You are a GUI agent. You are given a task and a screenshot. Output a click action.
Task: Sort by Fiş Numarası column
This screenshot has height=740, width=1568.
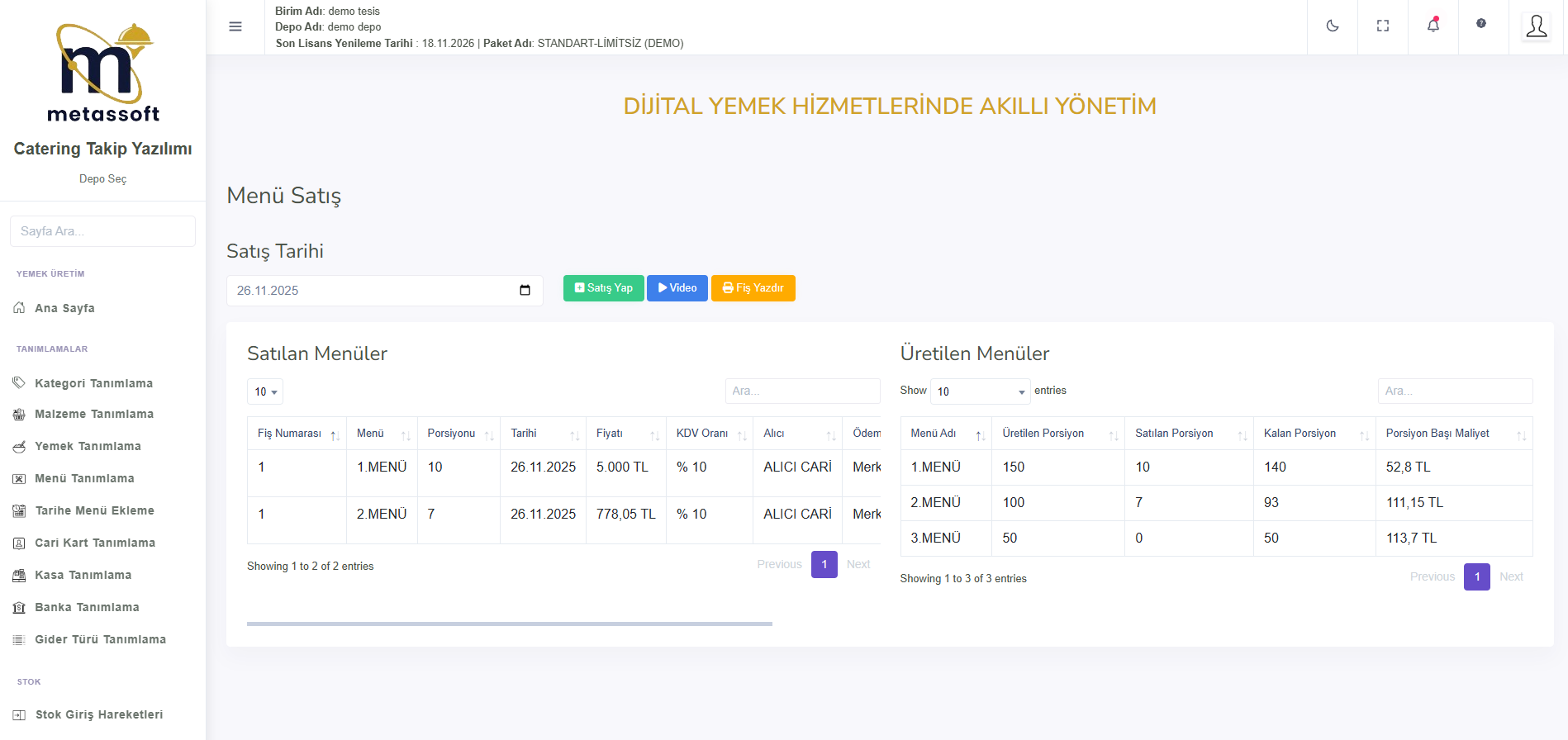[297, 434]
